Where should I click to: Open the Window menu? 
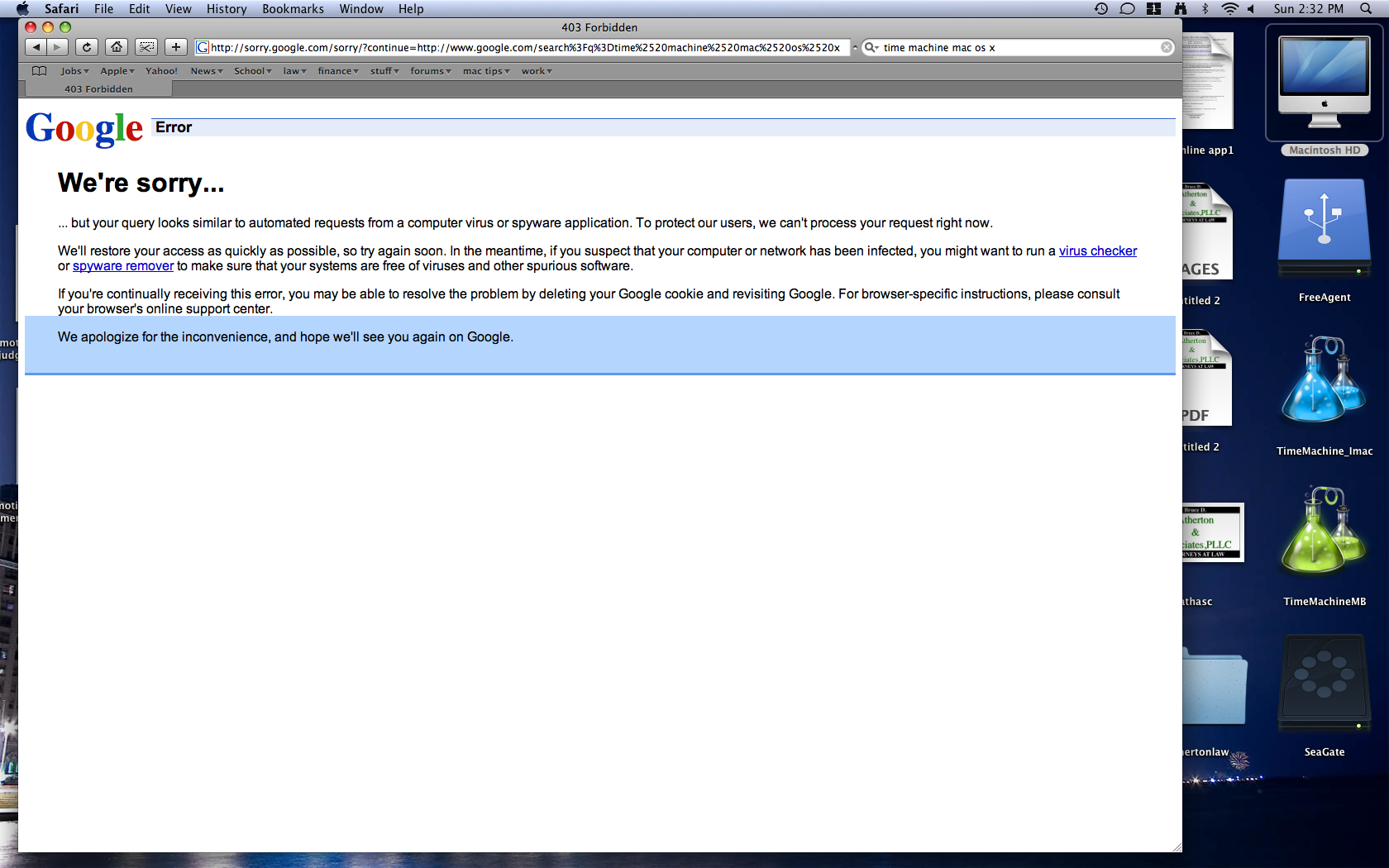click(x=361, y=9)
